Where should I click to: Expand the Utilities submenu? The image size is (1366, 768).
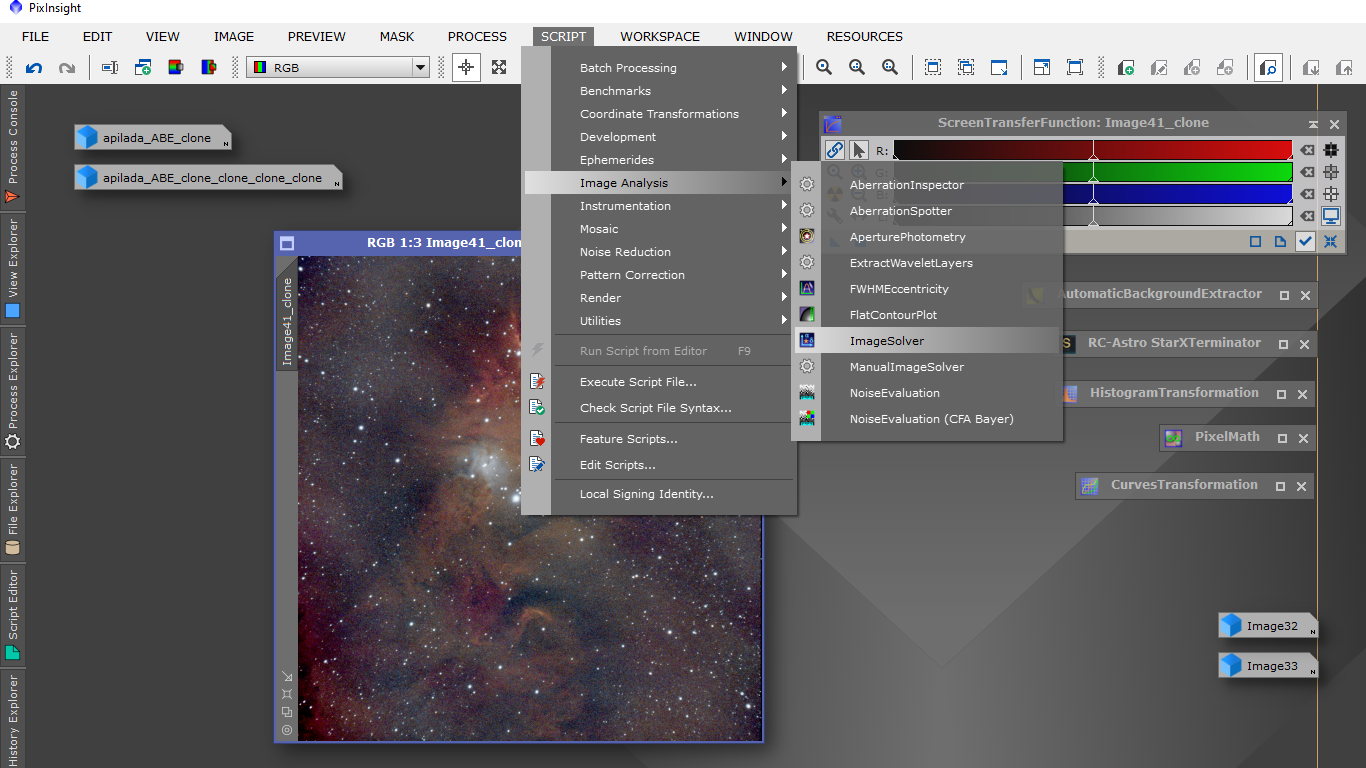pyautogui.click(x=660, y=321)
